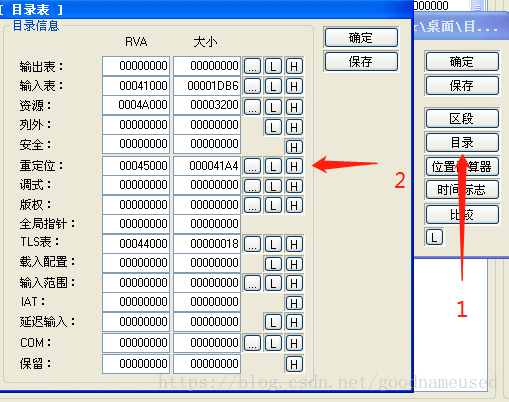
Task: Click the H button in 版权 row
Action: click(x=294, y=205)
